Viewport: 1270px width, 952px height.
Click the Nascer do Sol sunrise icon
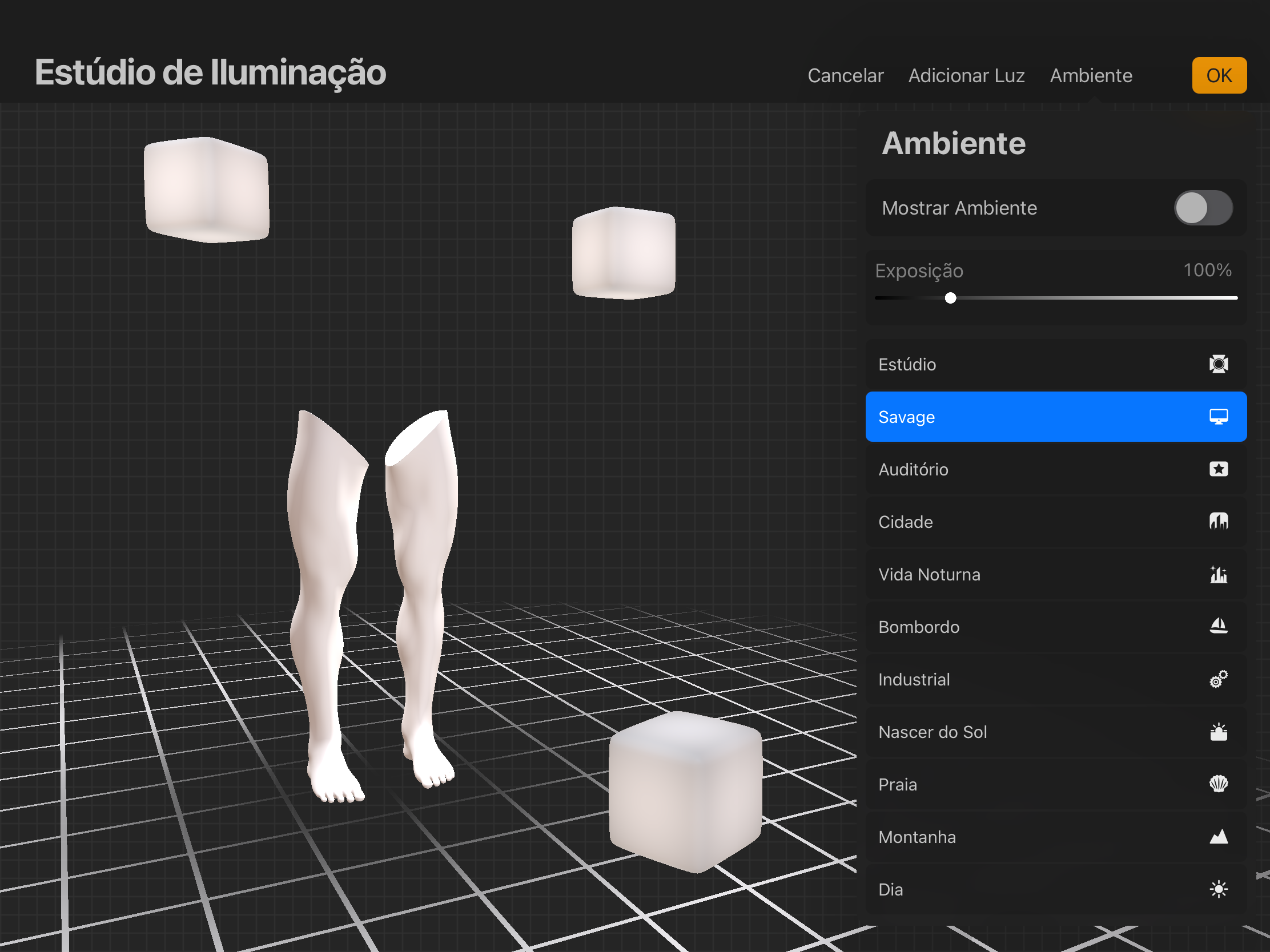pos(1218,732)
